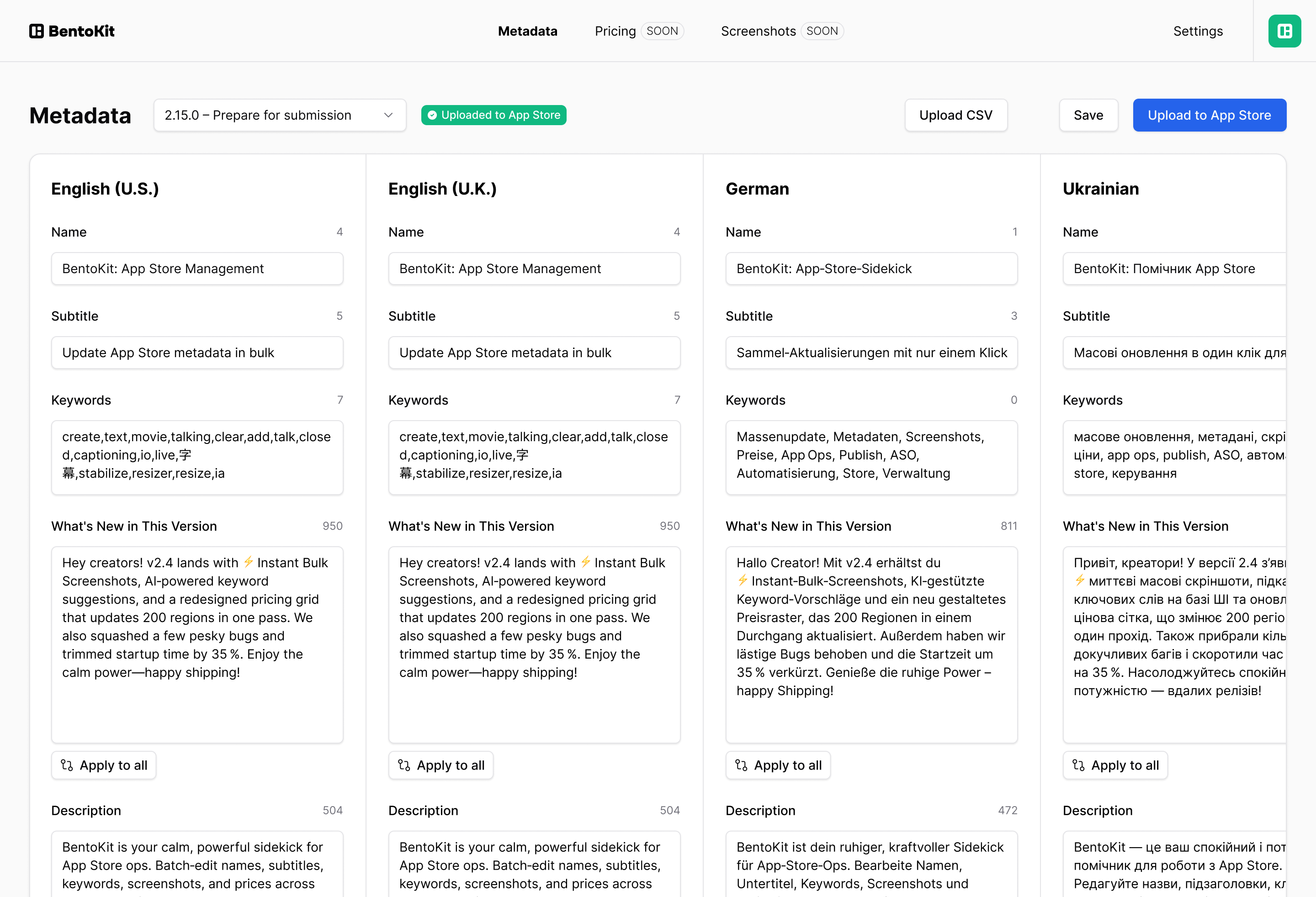Focus the English (U.S.) Name input field
The image size is (1316, 897).
197,269
